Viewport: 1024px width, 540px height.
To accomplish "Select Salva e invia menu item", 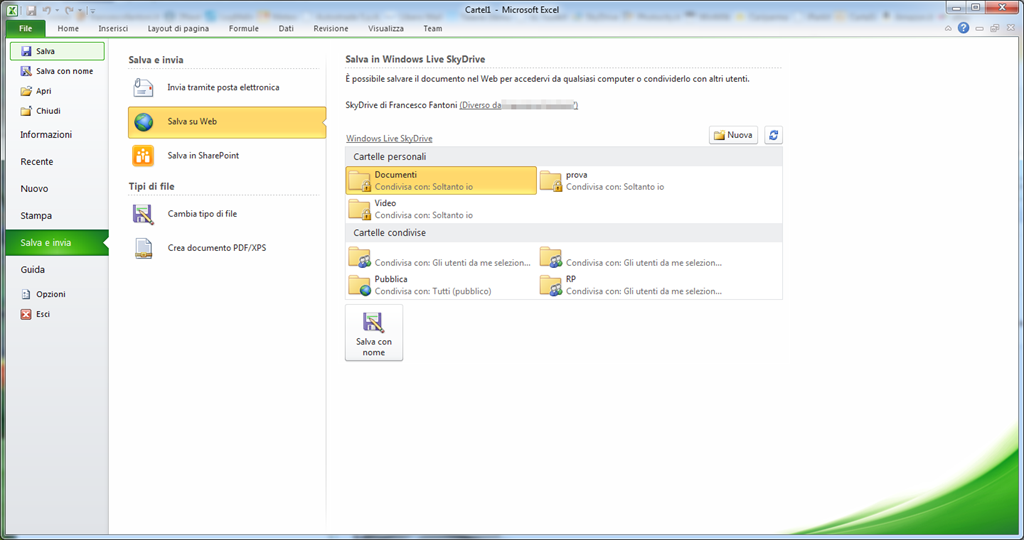I will coord(57,243).
